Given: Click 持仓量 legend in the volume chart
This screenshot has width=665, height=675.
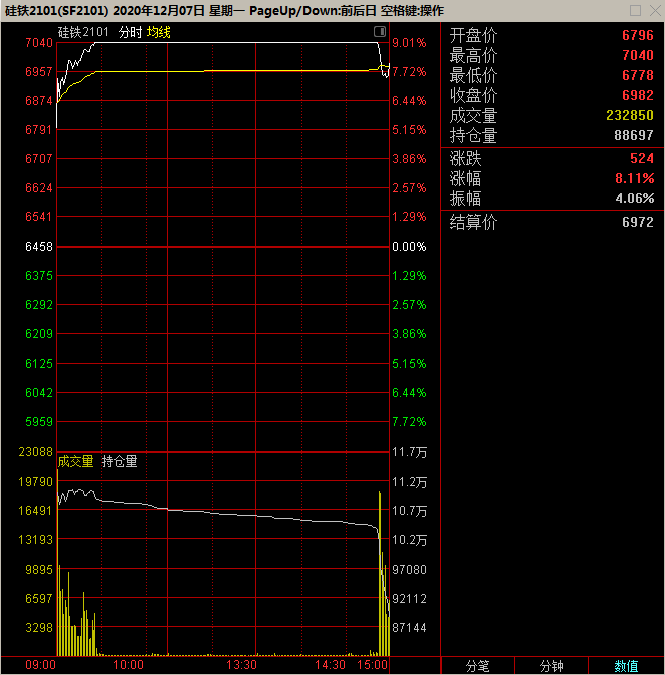Looking at the screenshot, I should pos(120,461).
